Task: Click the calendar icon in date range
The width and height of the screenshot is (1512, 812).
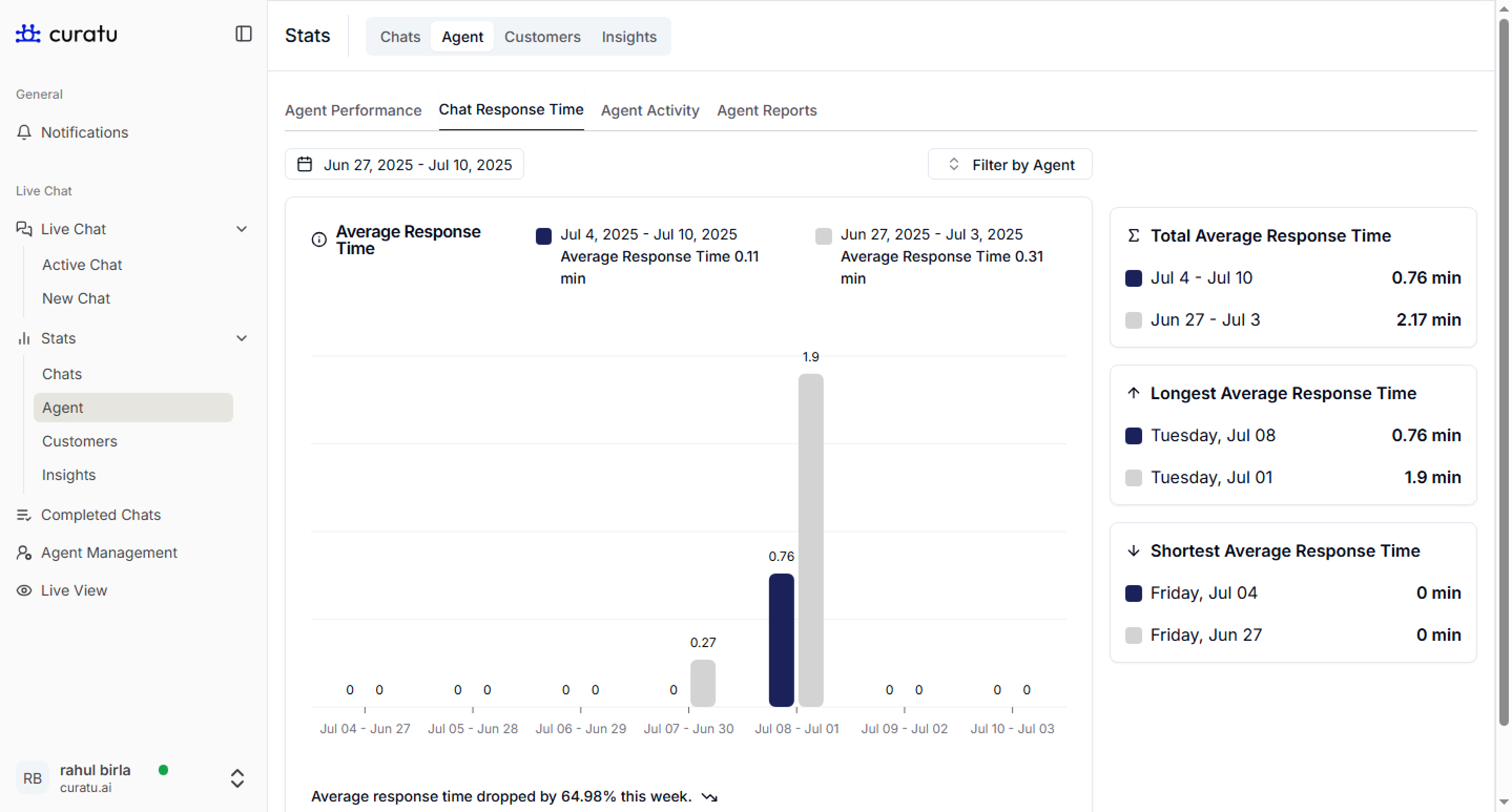Action: tap(305, 164)
